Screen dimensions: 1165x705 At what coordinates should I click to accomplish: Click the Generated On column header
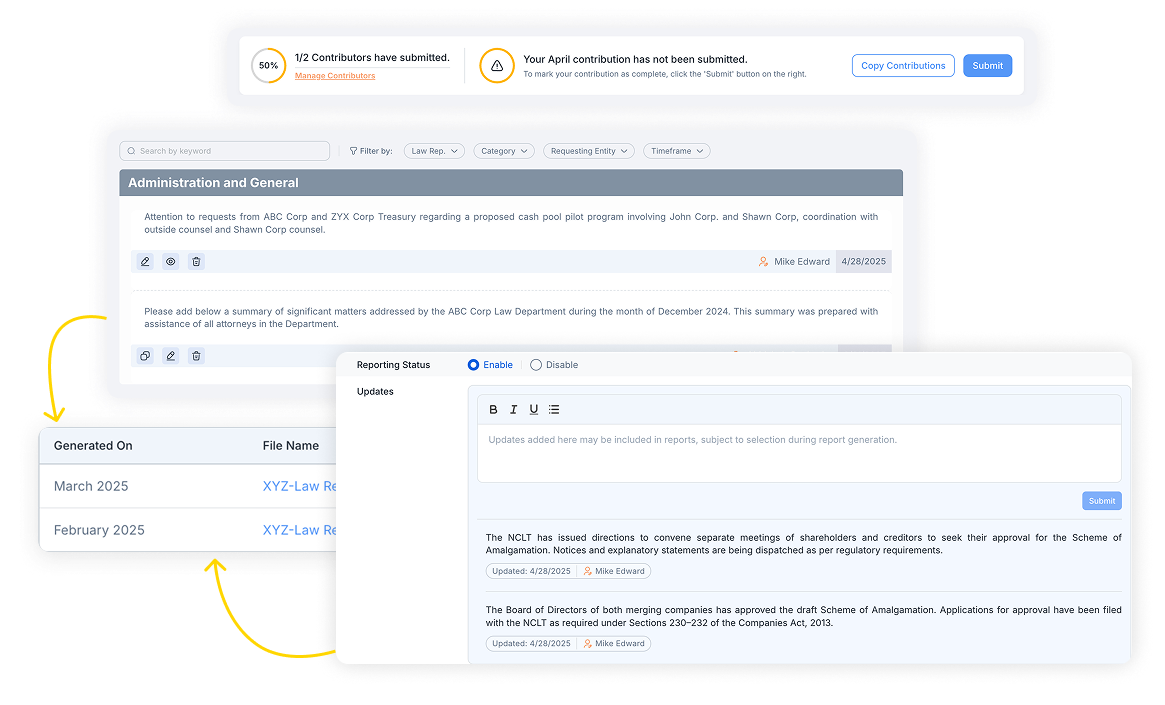pos(93,446)
